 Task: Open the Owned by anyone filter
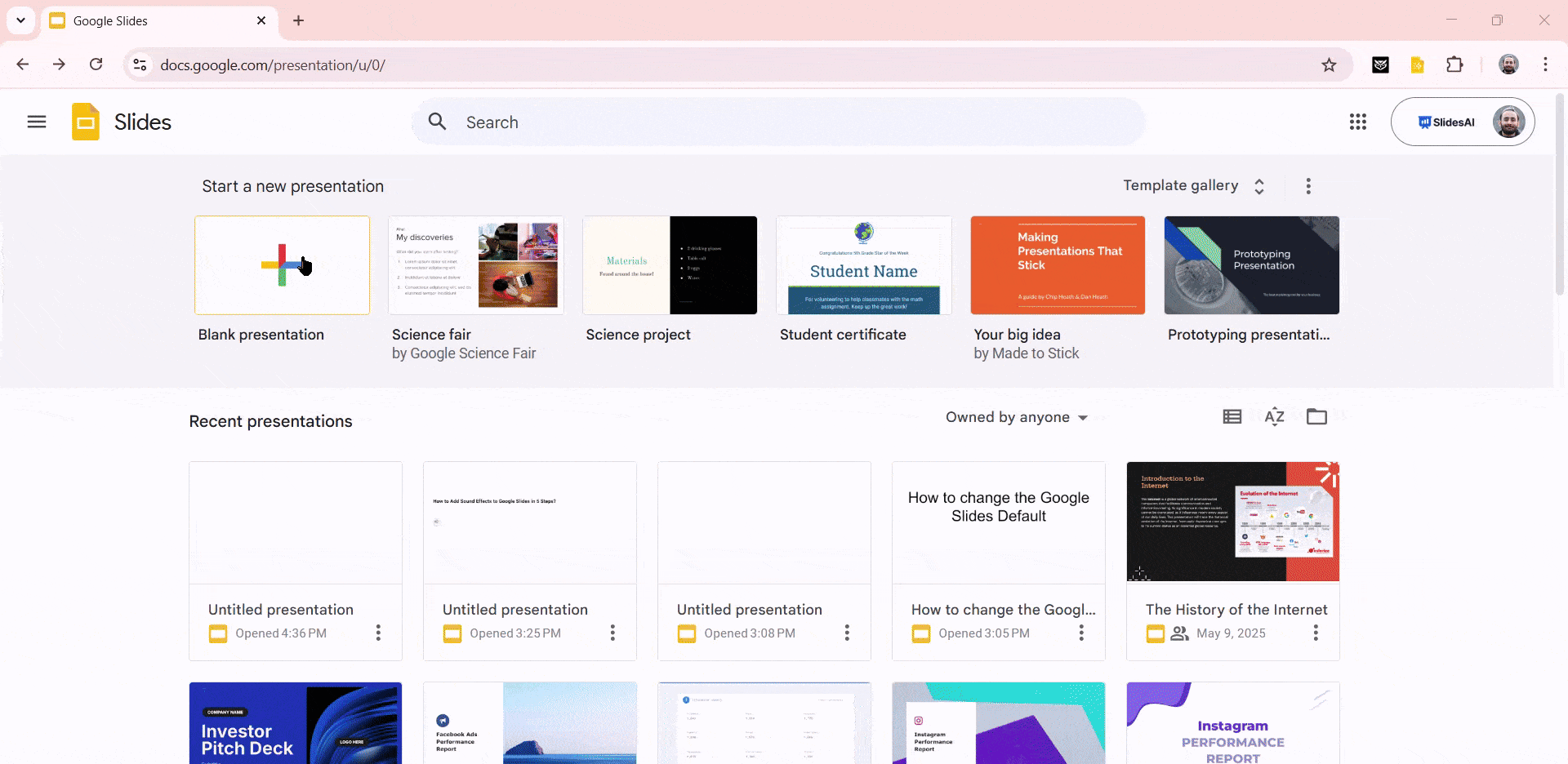click(x=1016, y=417)
